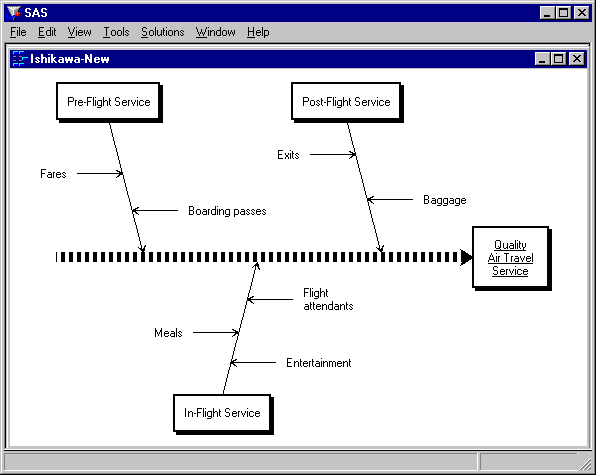Image resolution: width=596 pixels, height=475 pixels.
Task: Maximize the Ishikawa-New child window
Action: [x=558, y=59]
